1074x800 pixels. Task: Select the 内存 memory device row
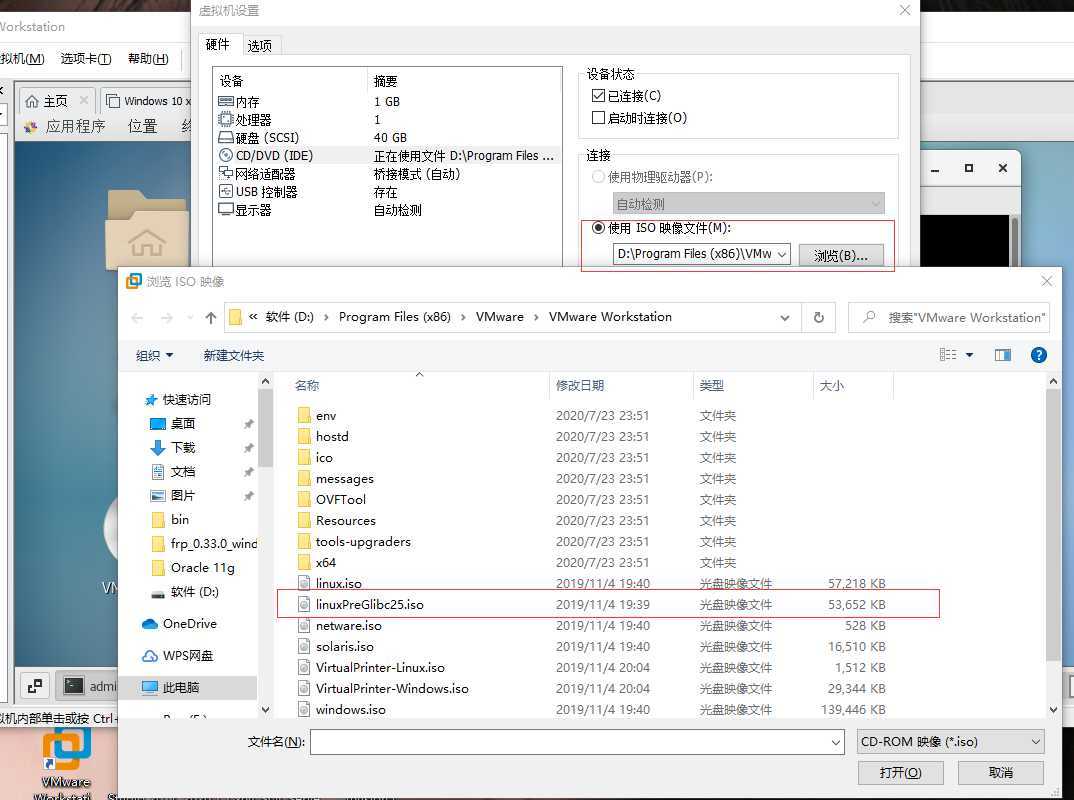pyautogui.click(x=387, y=101)
